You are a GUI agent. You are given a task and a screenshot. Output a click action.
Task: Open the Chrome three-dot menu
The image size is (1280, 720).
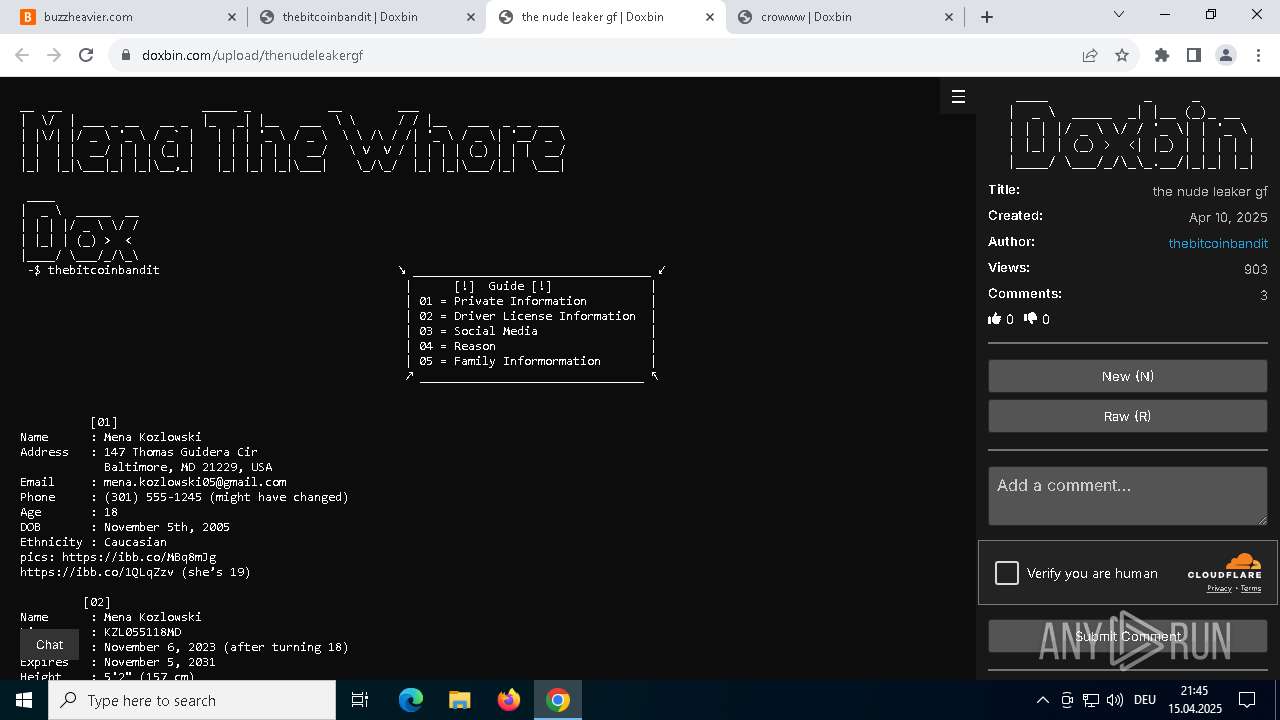coord(1258,55)
